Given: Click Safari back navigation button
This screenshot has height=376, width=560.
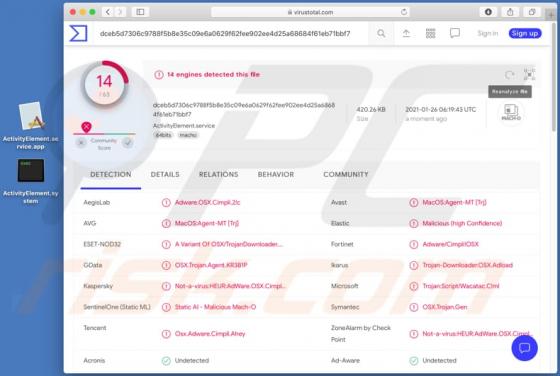Looking at the screenshot, I should pyautogui.click(x=108, y=12).
